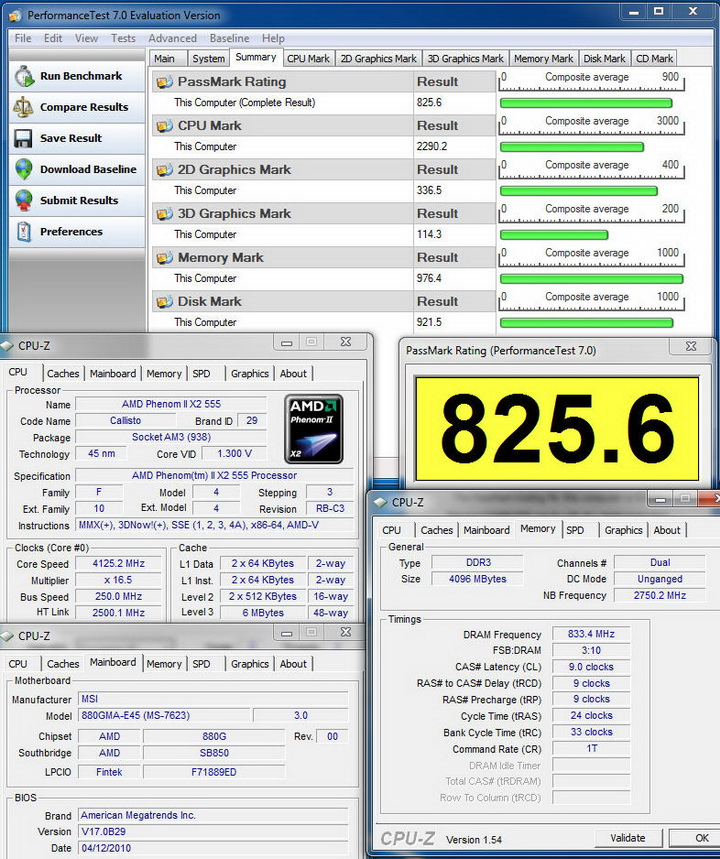Open the 3D Graphics Mark tab
Image resolution: width=720 pixels, height=859 pixels.
point(465,59)
